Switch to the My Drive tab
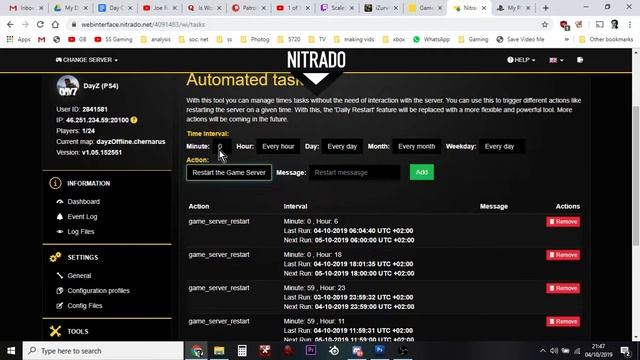This screenshot has width=640, height=360. (71, 8)
